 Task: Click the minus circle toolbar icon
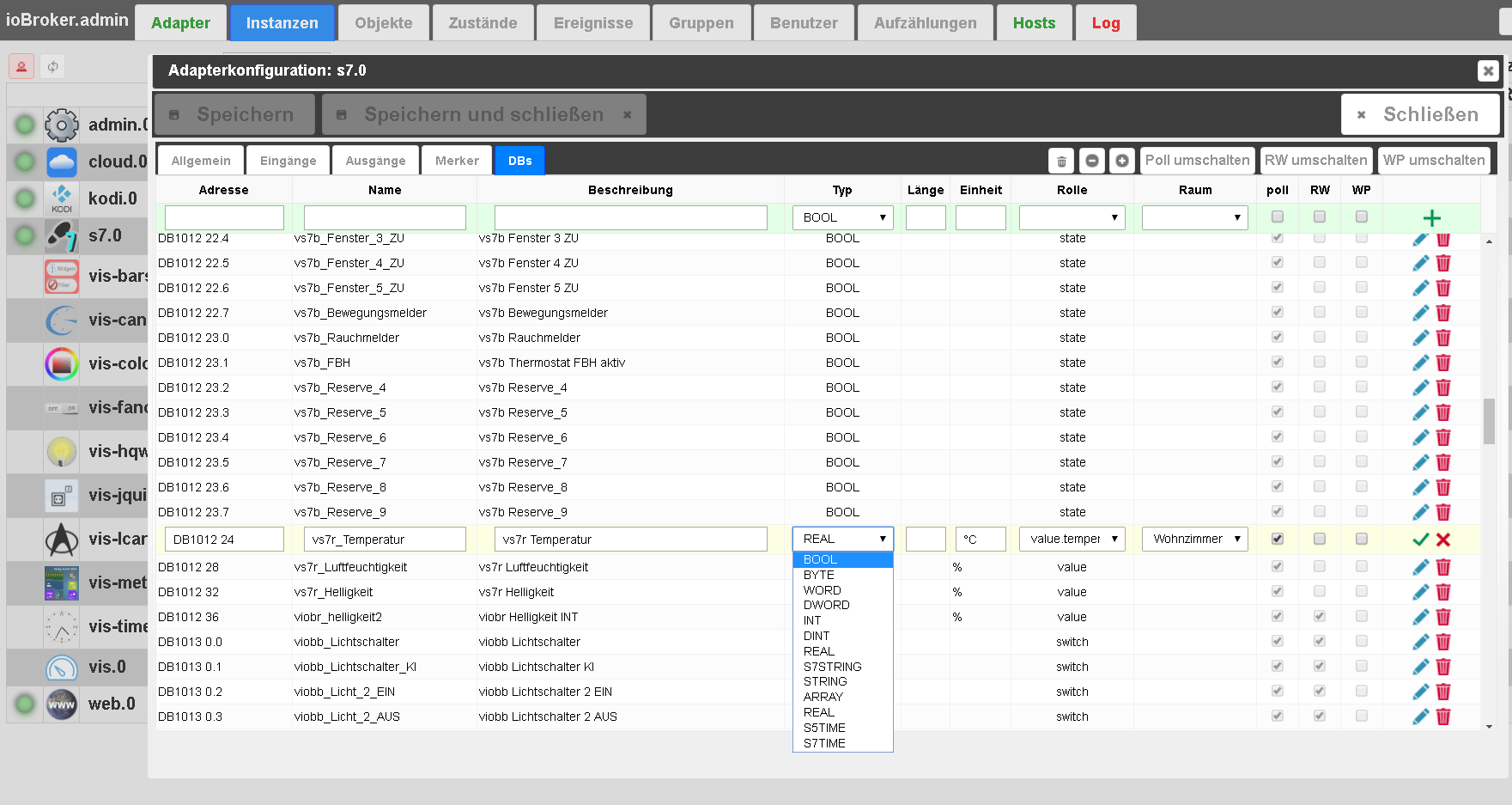click(1092, 161)
